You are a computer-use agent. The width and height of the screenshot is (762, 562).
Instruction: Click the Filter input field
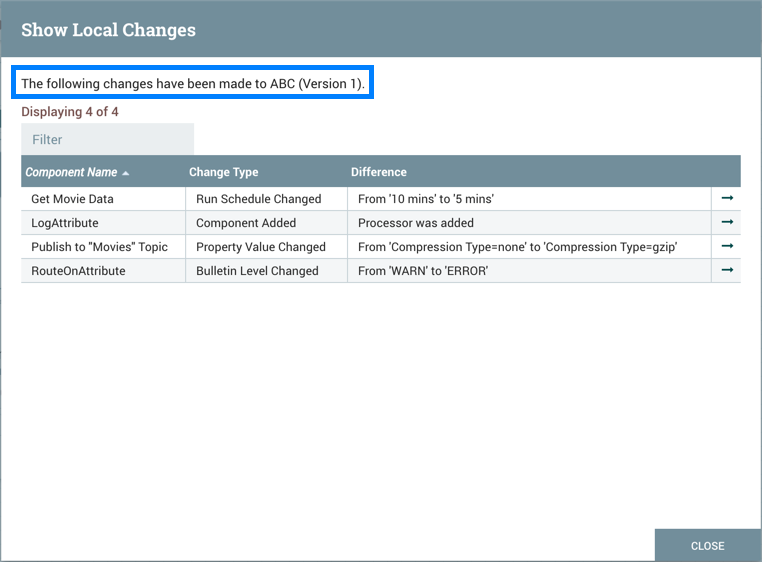[x=107, y=140]
